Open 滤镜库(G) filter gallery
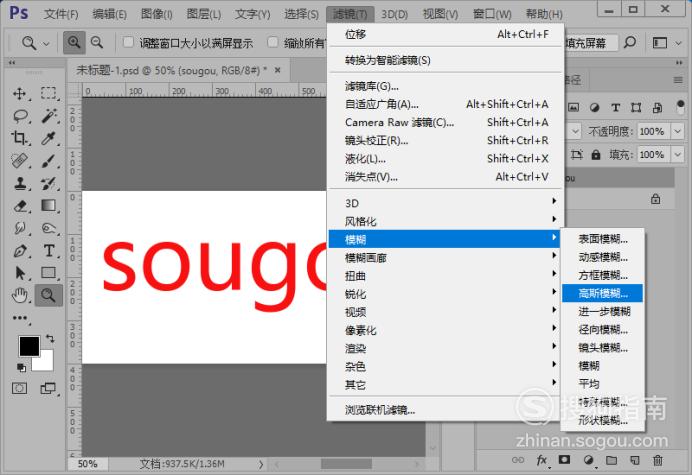692x475 pixels. (446, 86)
